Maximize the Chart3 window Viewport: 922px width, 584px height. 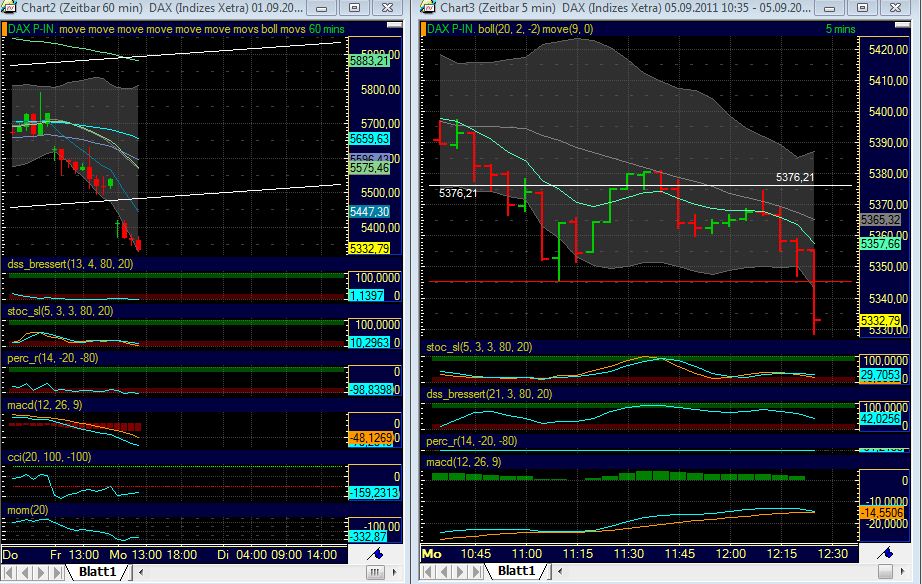863,8
